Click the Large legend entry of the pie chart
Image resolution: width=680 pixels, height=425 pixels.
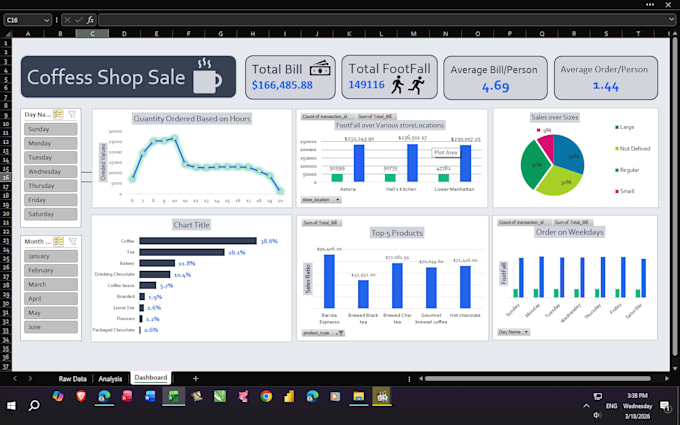(x=624, y=127)
